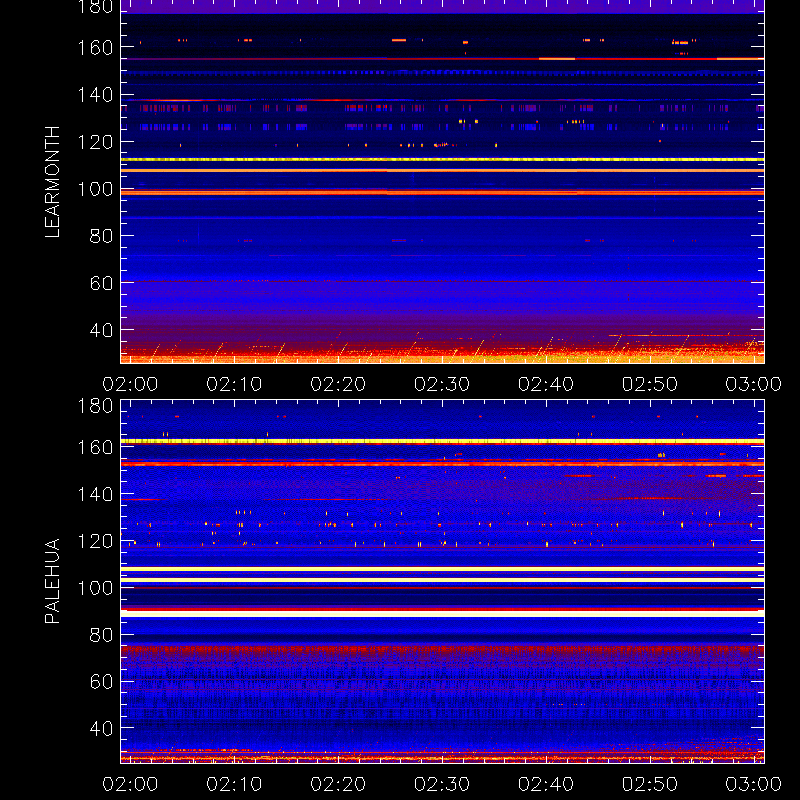Pick the 80 frequency label on the Learmonth axis
The width and height of the screenshot is (800, 800).
click(x=101, y=236)
